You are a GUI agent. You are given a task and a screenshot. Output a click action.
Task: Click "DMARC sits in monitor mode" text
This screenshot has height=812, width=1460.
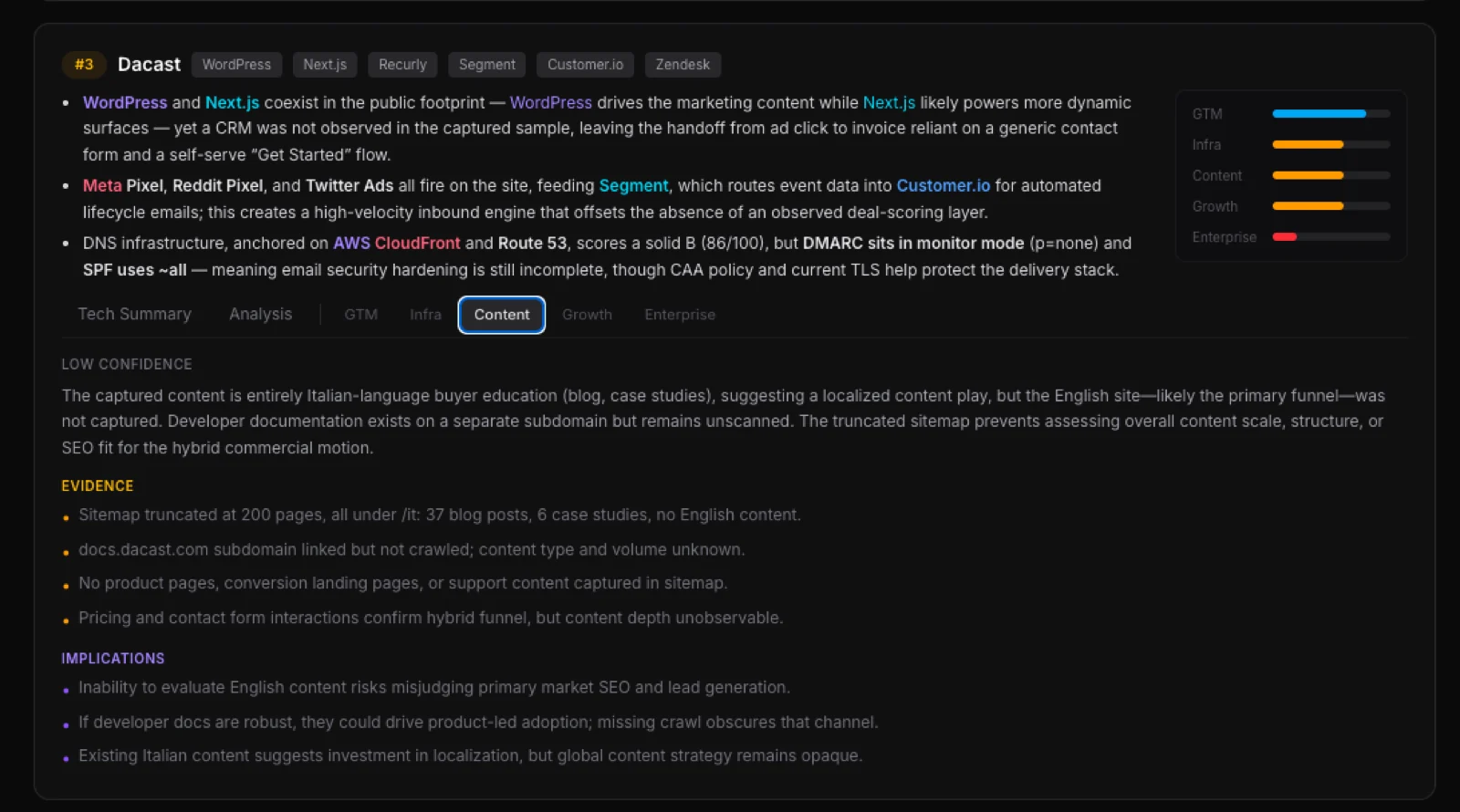pyautogui.click(x=913, y=243)
